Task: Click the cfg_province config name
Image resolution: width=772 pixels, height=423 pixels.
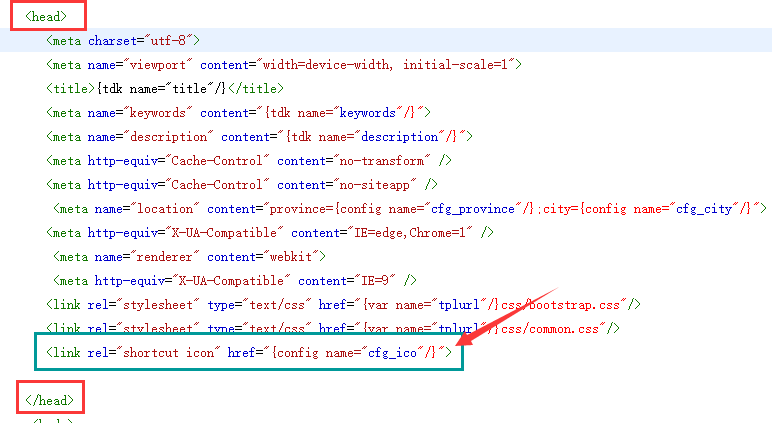Action: coord(487,208)
